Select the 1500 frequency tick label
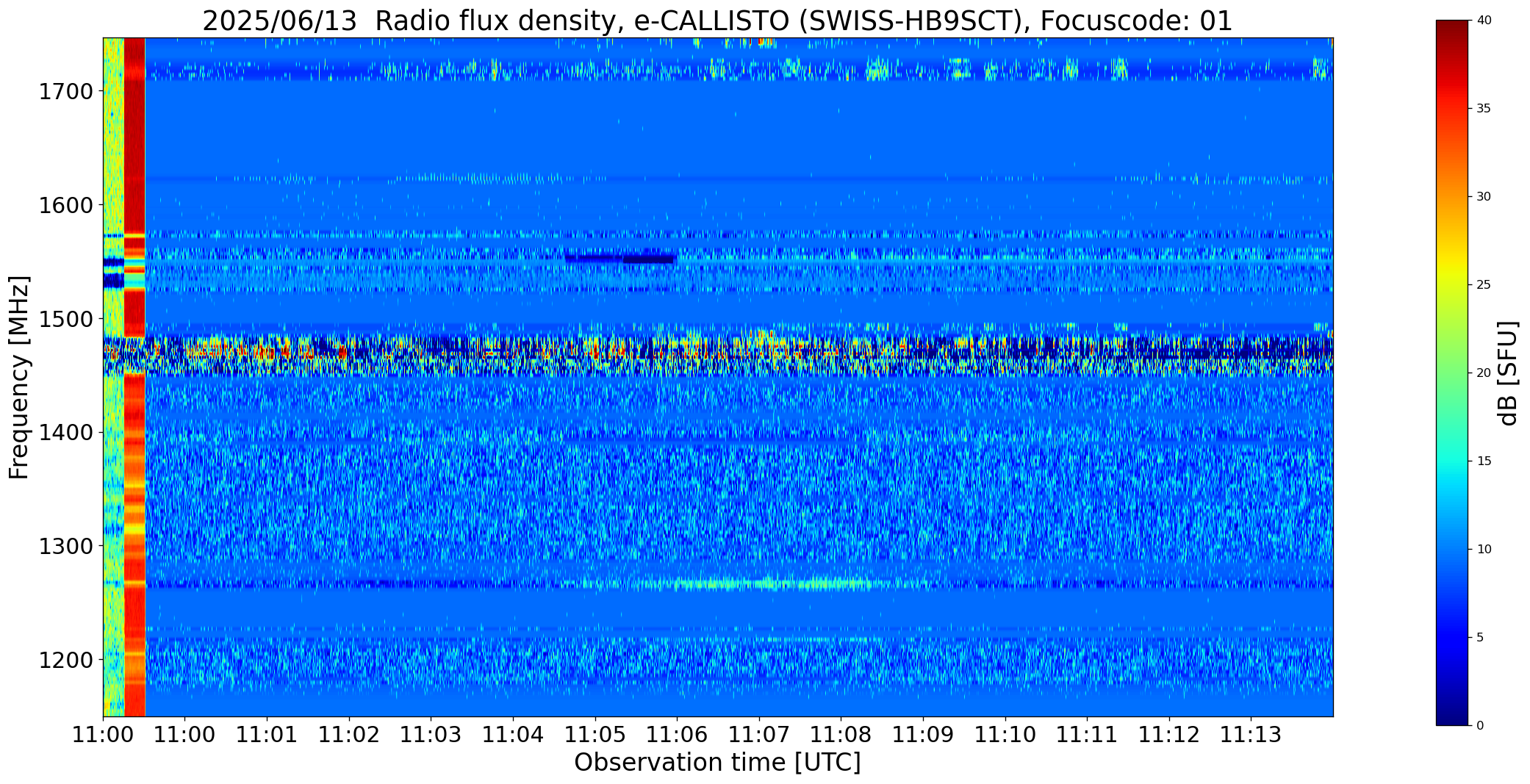 coord(65,319)
